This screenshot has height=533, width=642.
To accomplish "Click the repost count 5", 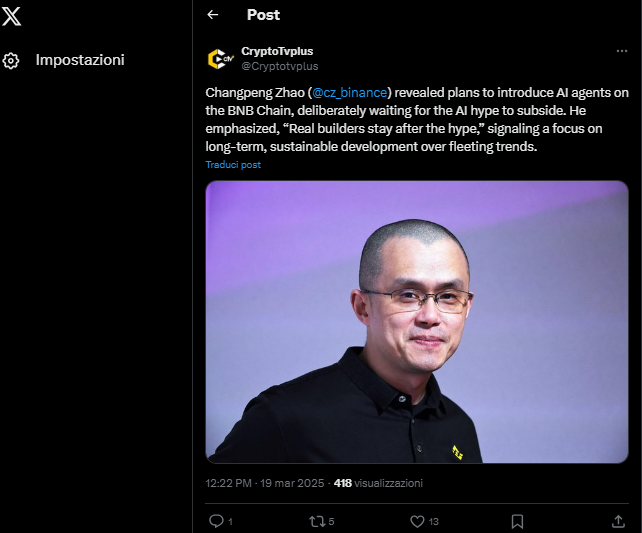I will click(331, 521).
